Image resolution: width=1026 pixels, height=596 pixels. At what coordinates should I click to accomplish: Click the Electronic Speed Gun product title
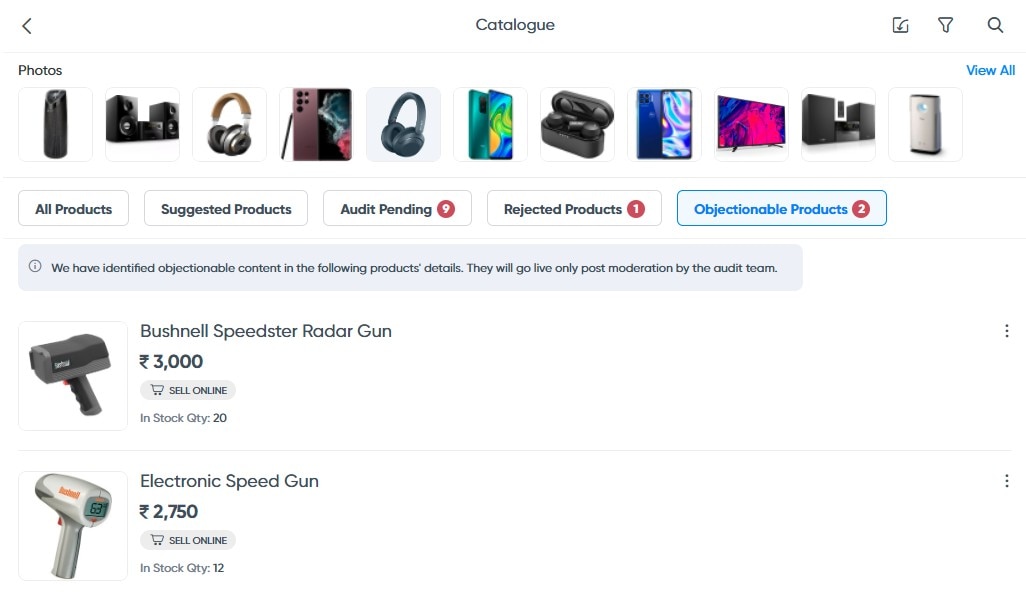[228, 481]
